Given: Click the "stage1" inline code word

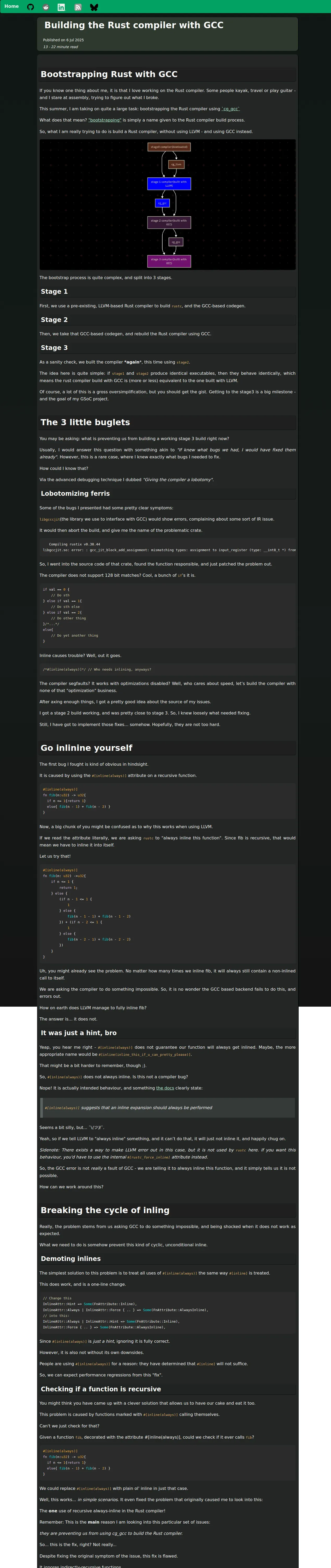Looking at the screenshot, I should click(118, 374).
